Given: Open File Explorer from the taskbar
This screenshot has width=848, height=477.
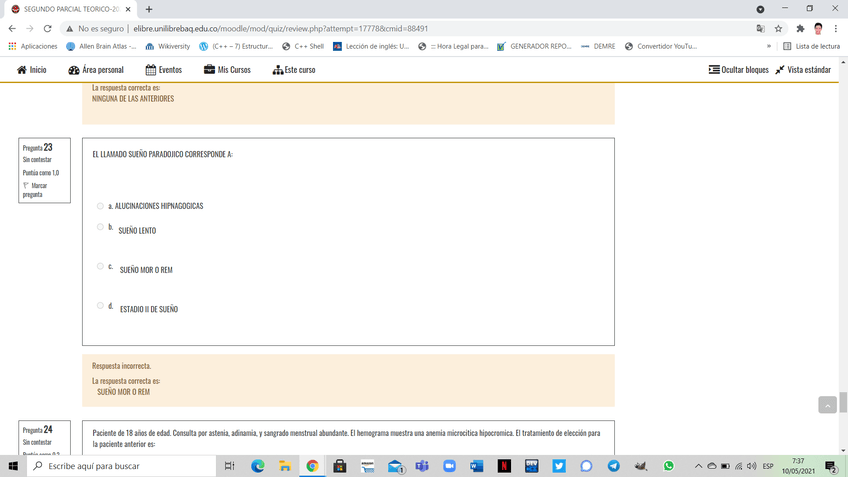Looking at the screenshot, I should (x=285, y=466).
